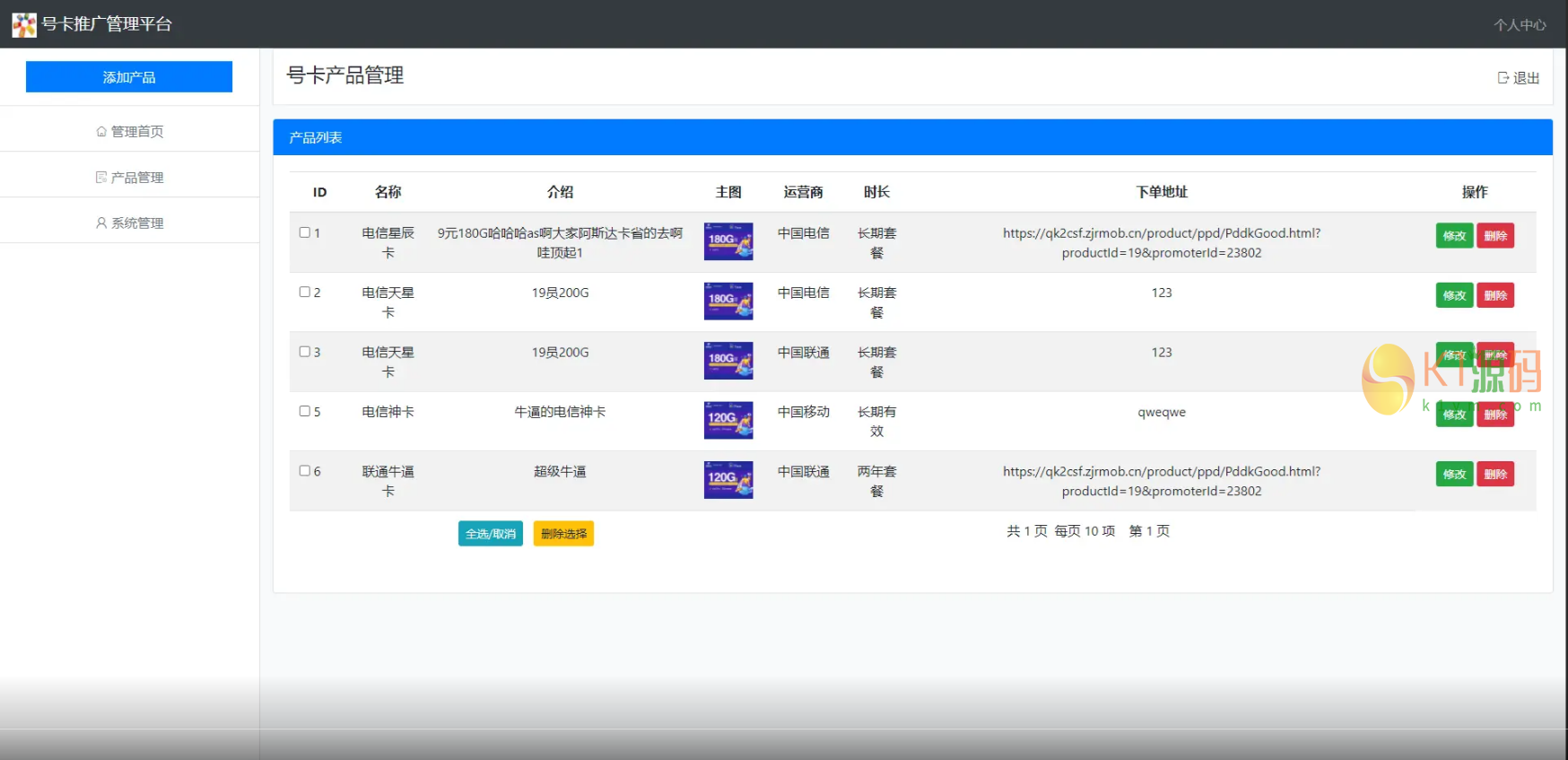Click 全选/取消 to select all rows
Screen dimensions: 1568x760
coord(491,534)
